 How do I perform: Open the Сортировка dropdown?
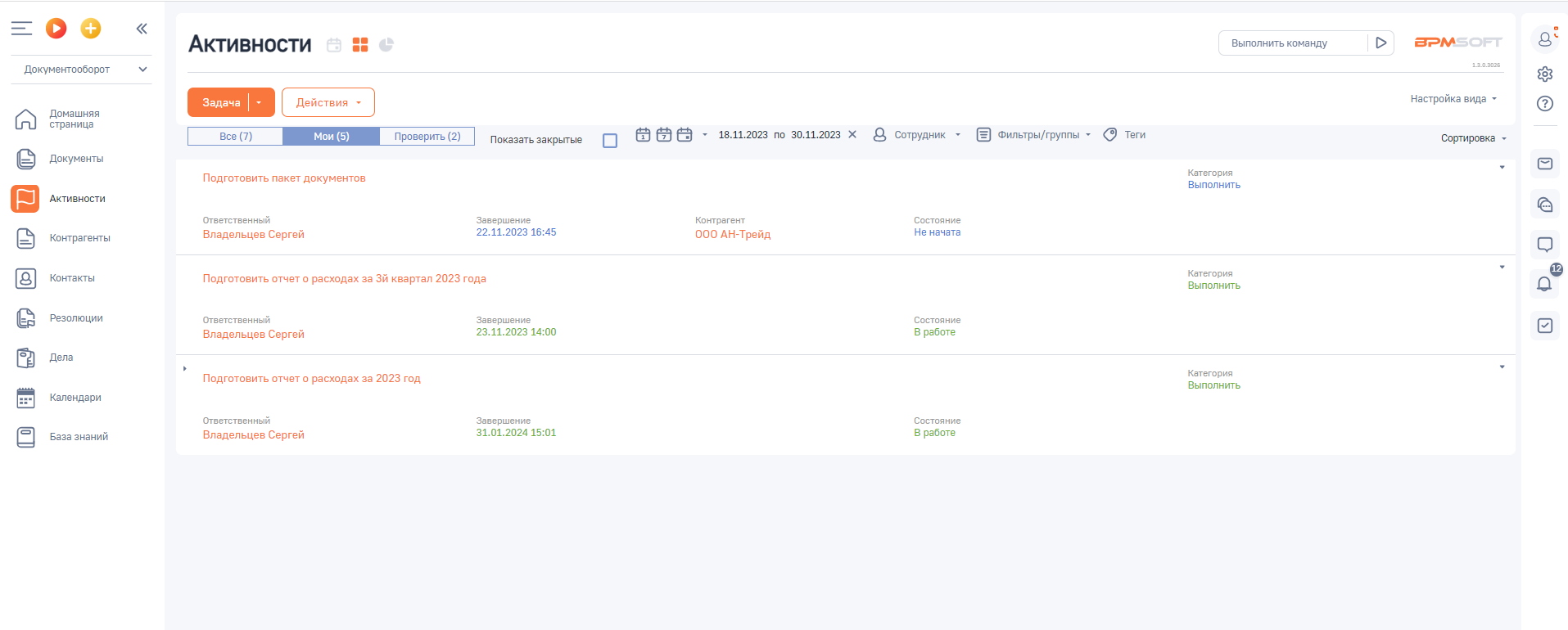(1474, 138)
